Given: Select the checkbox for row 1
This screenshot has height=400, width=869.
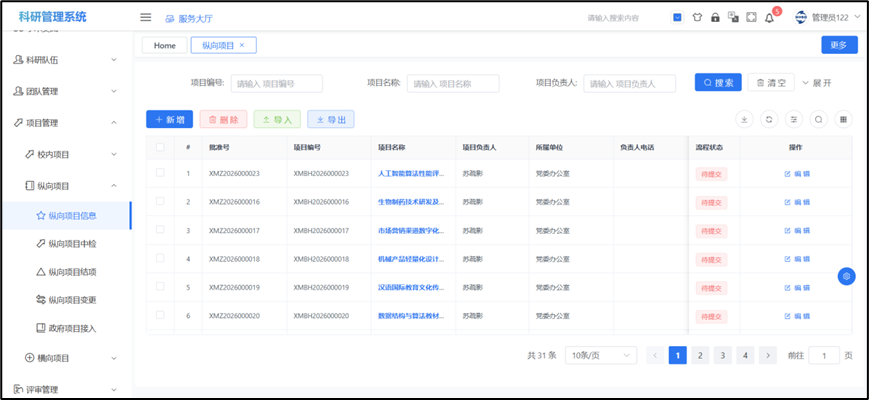Looking at the screenshot, I should [160, 173].
